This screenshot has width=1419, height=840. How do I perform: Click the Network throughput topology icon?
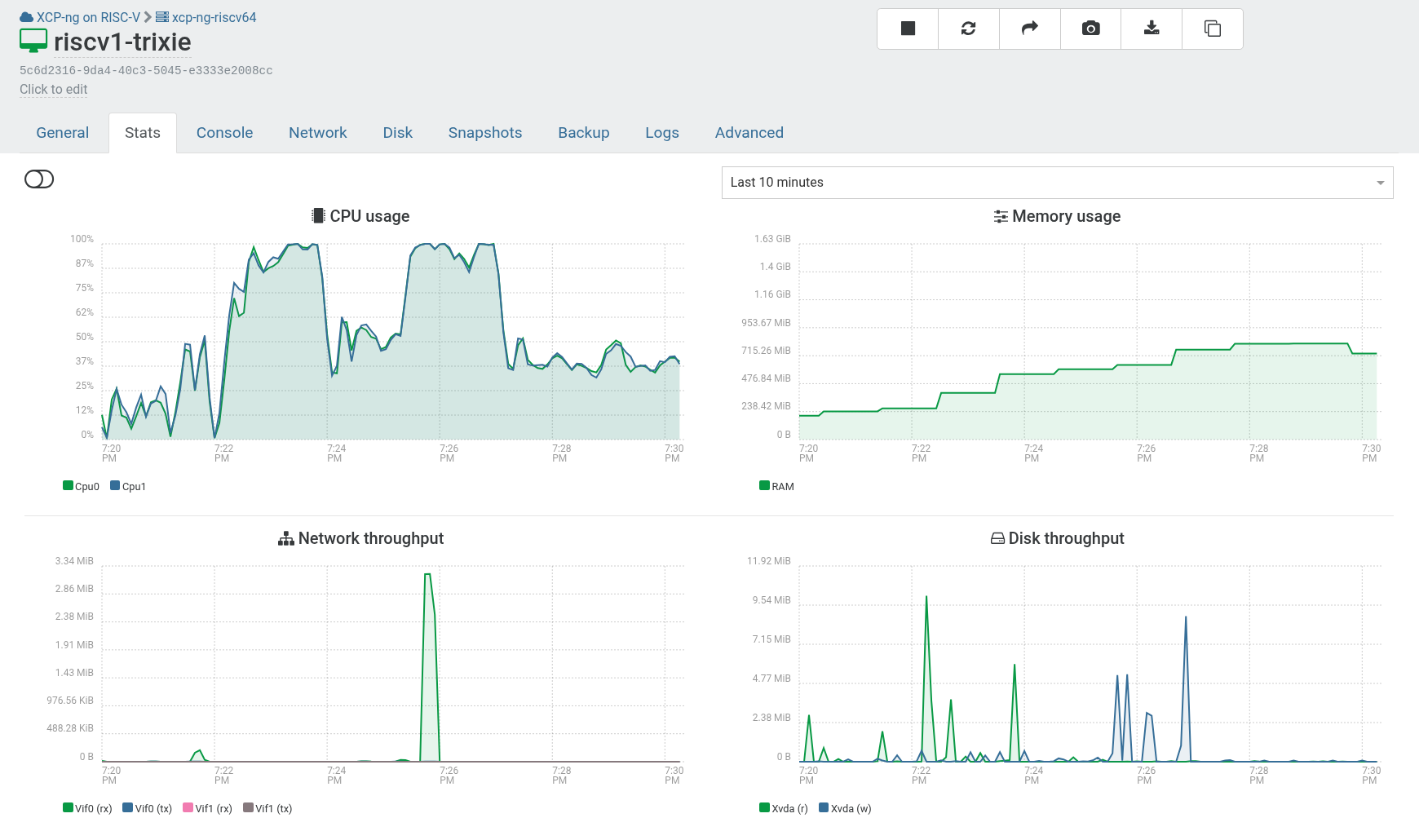pos(285,538)
